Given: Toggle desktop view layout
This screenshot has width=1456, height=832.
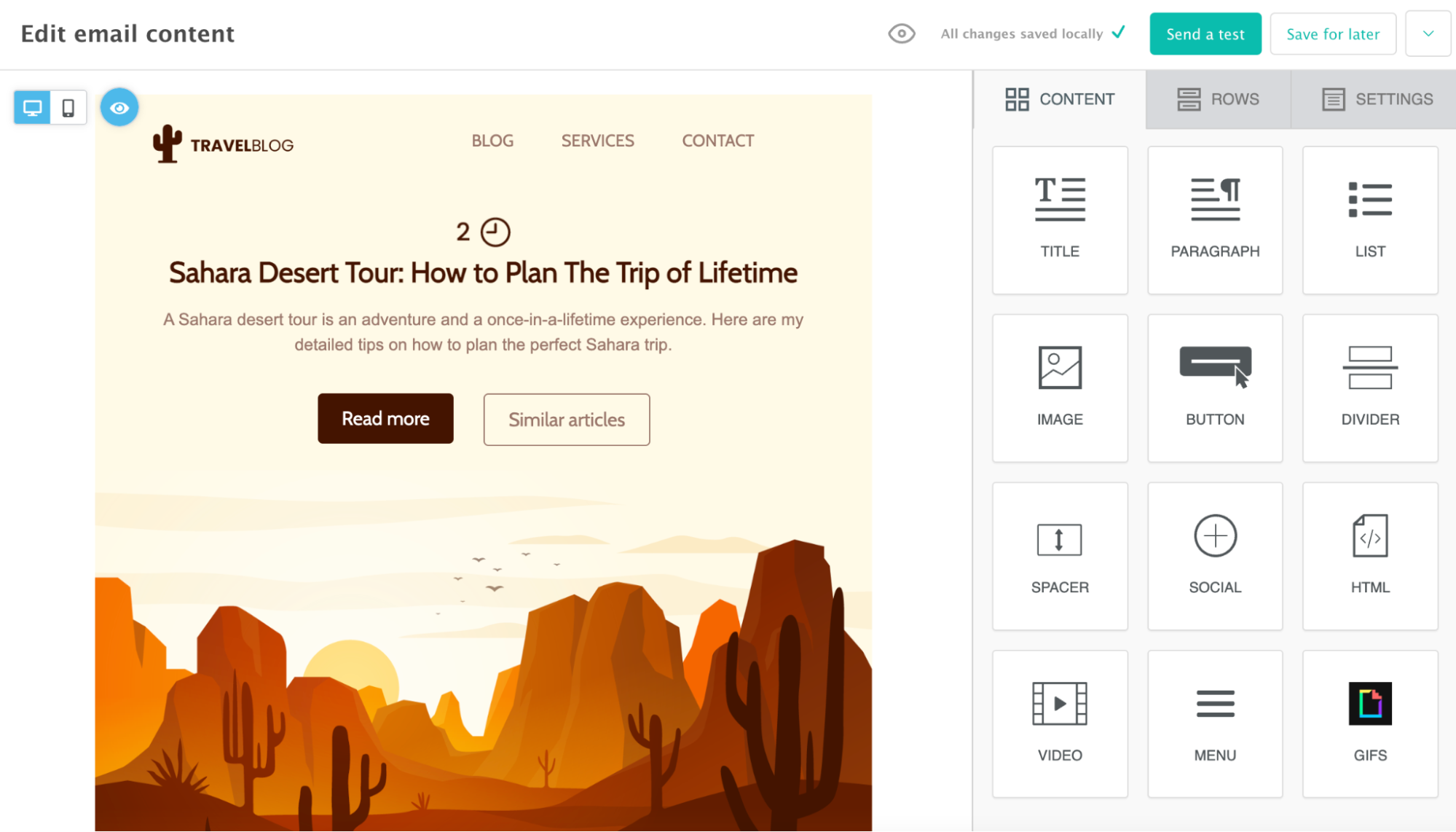Looking at the screenshot, I should (32, 107).
